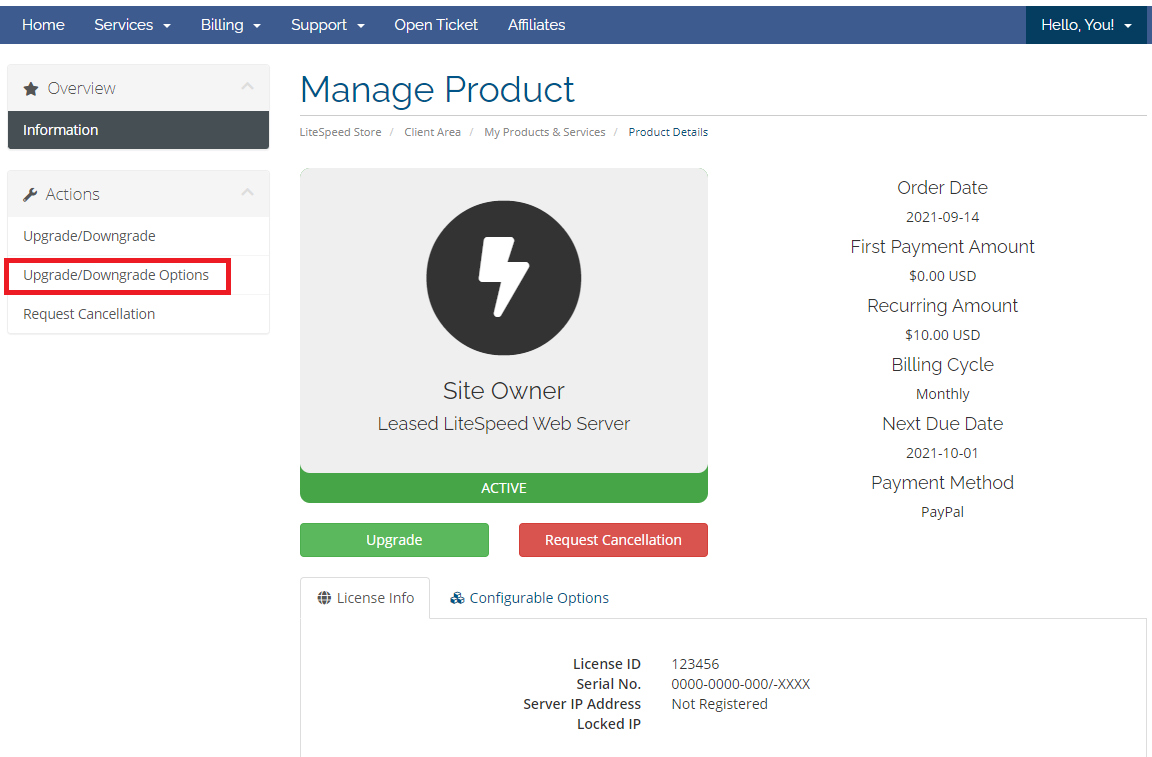Click the First Payment Amount label
The image size is (1152, 757).
coord(943,247)
